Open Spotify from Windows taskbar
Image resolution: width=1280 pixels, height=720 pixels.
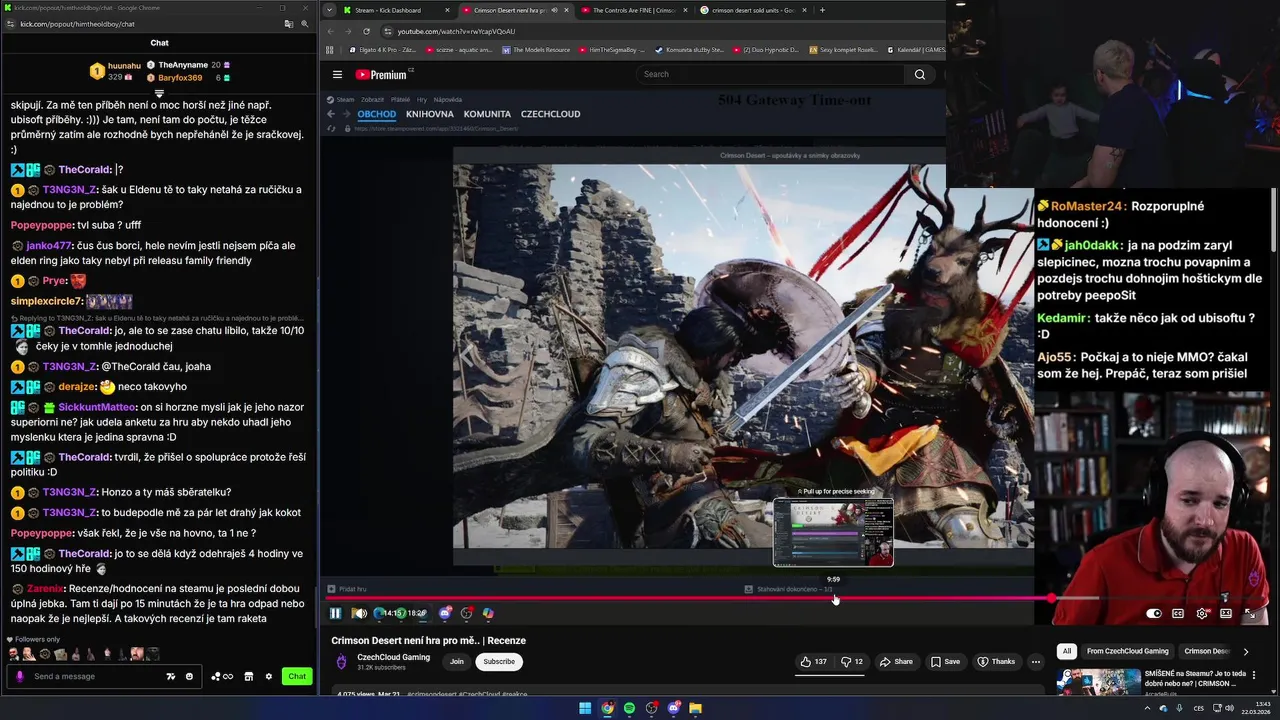(x=629, y=708)
